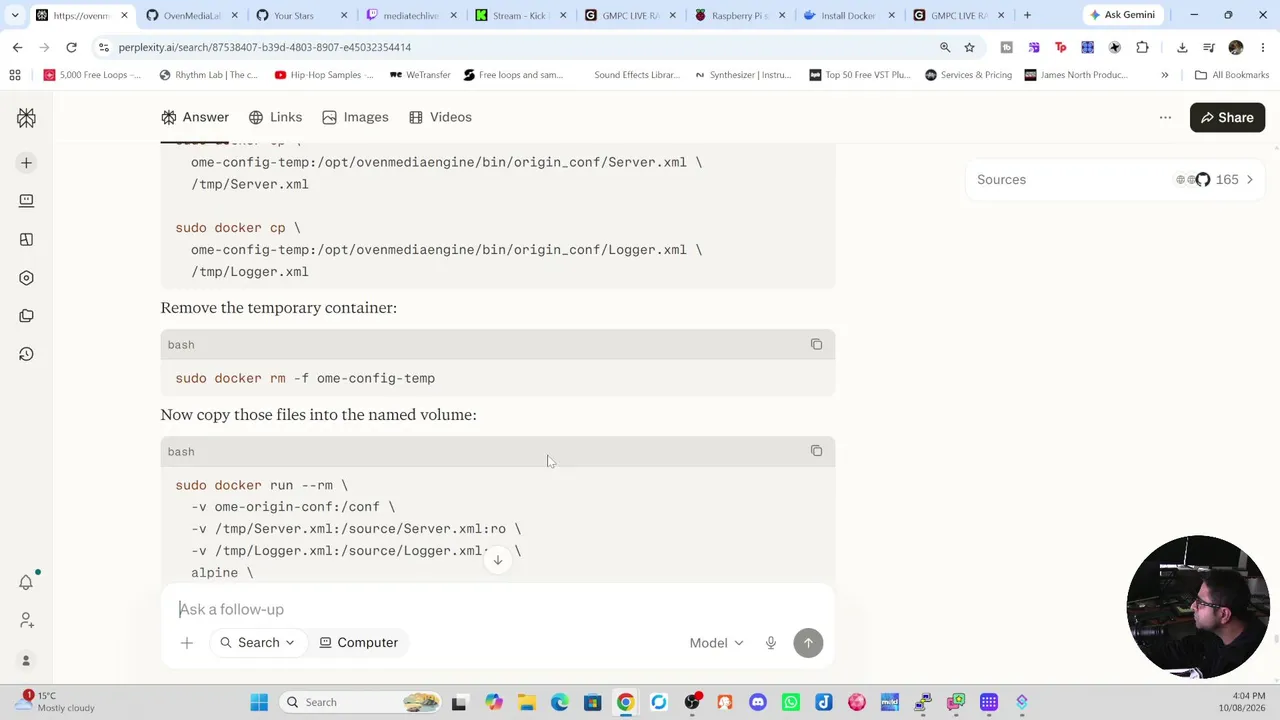Click text 'Now copy those files into the named volume:'
The image size is (1280, 720).
click(x=318, y=415)
